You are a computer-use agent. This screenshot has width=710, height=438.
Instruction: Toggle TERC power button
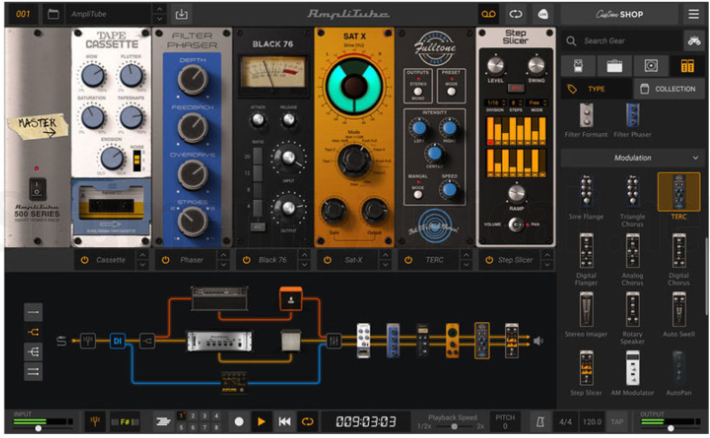coord(408,260)
